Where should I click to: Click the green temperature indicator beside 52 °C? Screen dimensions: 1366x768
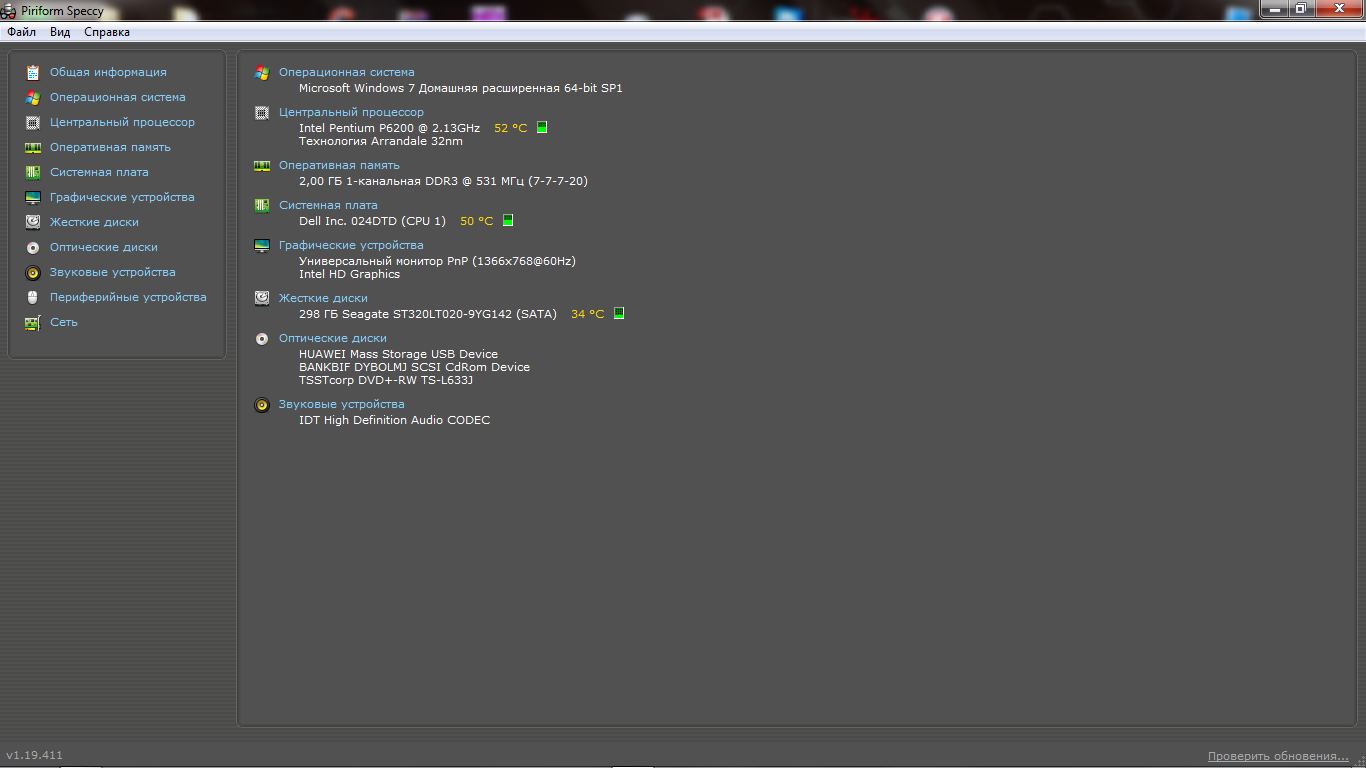(x=542, y=128)
